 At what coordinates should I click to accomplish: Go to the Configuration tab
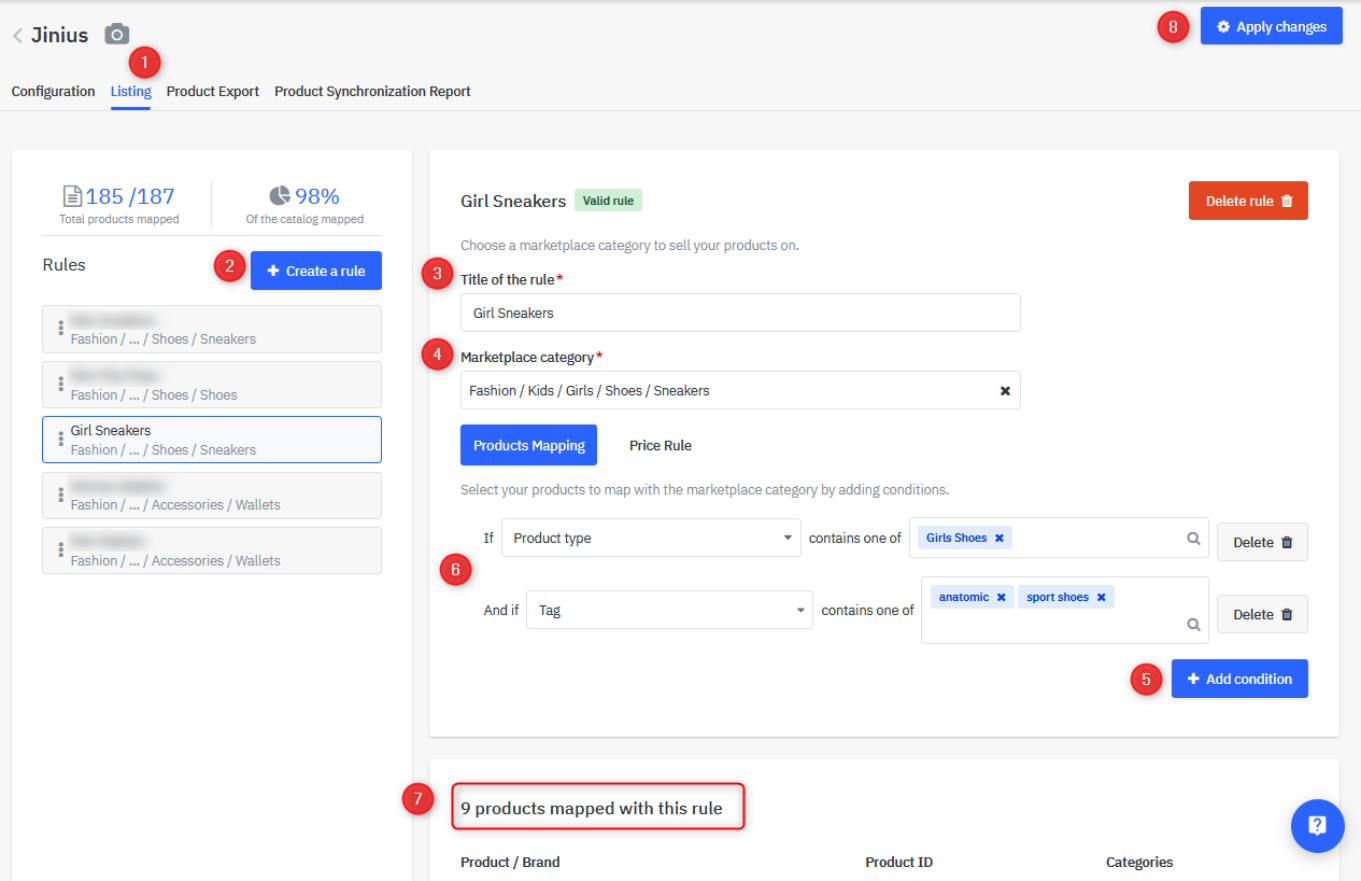click(x=53, y=91)
